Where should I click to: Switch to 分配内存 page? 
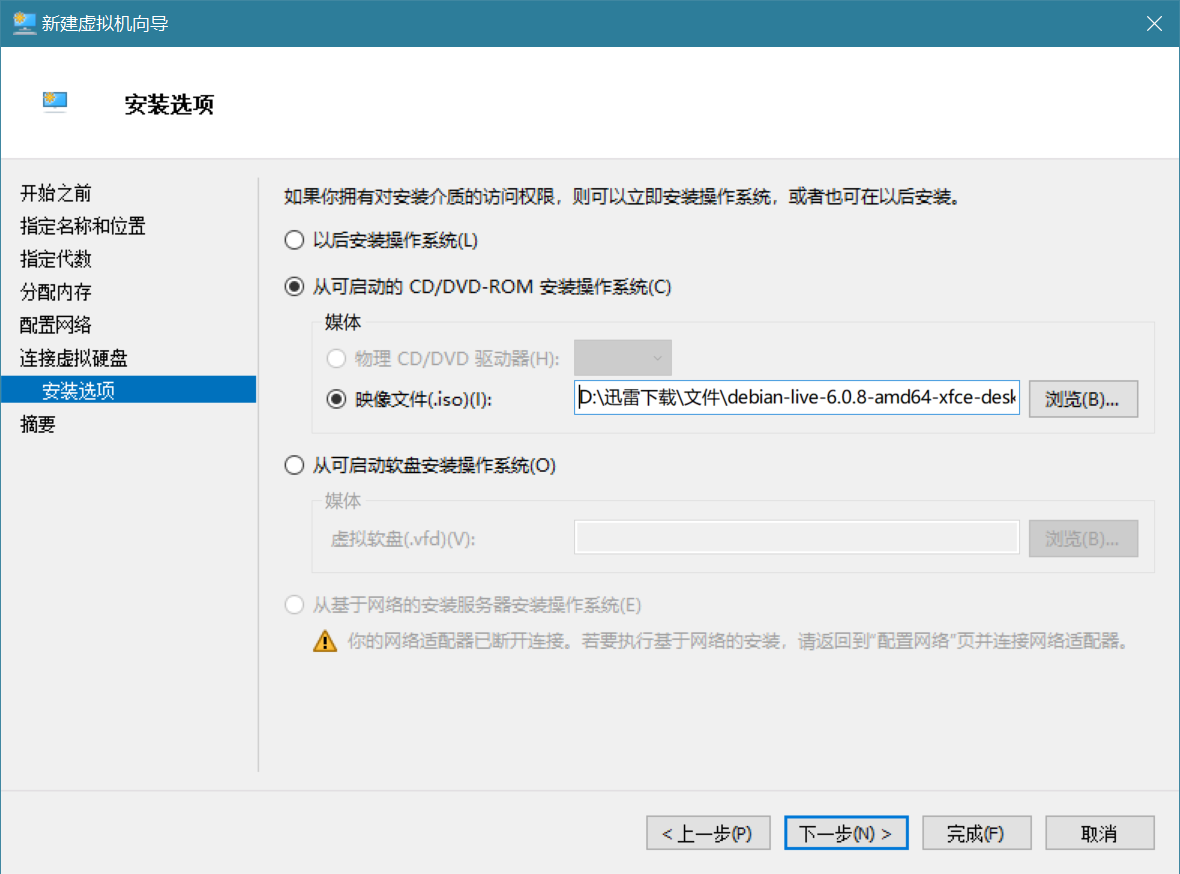coord(56,292)
